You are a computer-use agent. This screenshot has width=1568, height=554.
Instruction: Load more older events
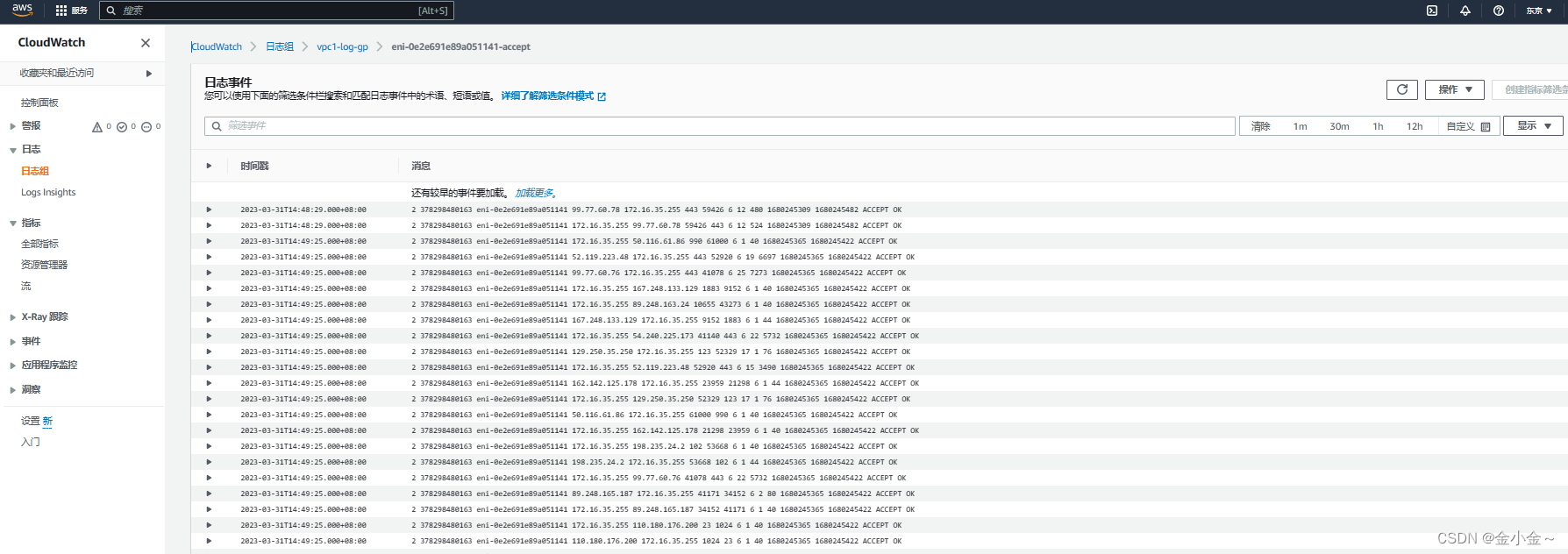coord(534,193)
